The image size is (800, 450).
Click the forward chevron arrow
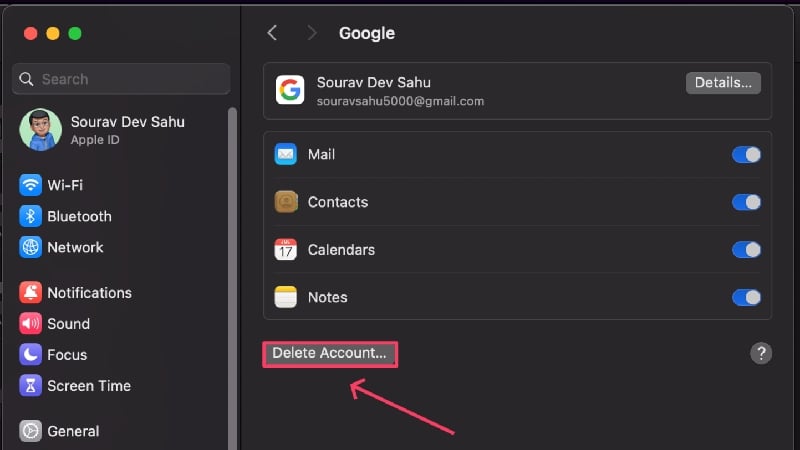312,33
